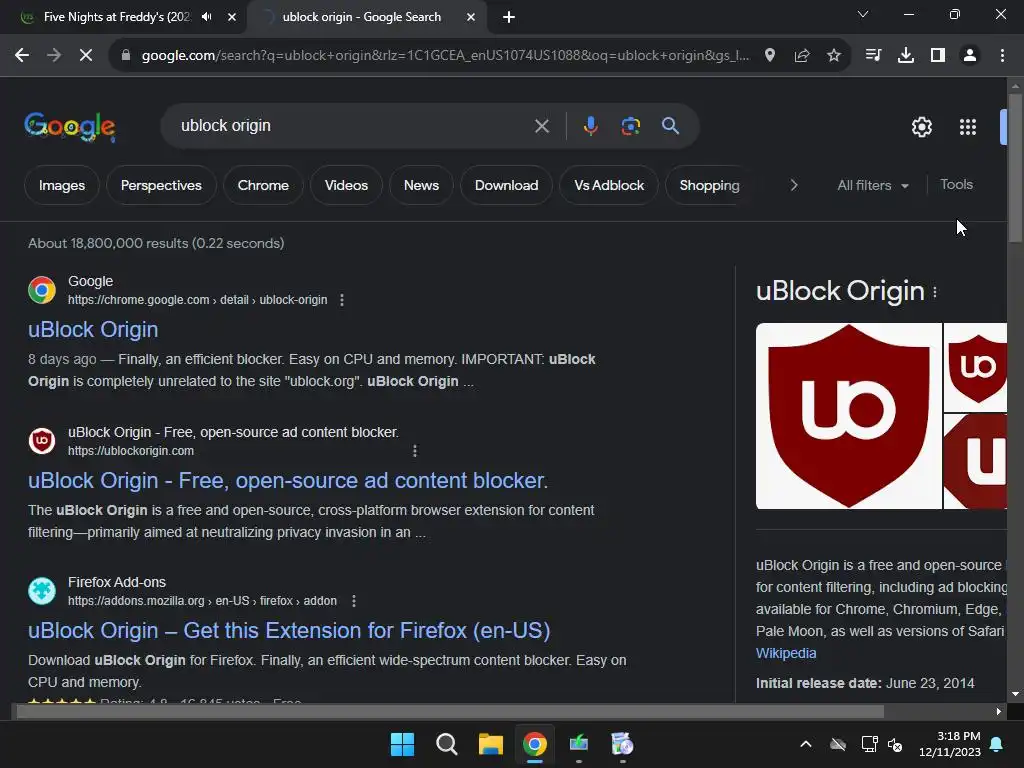
Task: Click the address bar URL
Action: pos(445,56)
